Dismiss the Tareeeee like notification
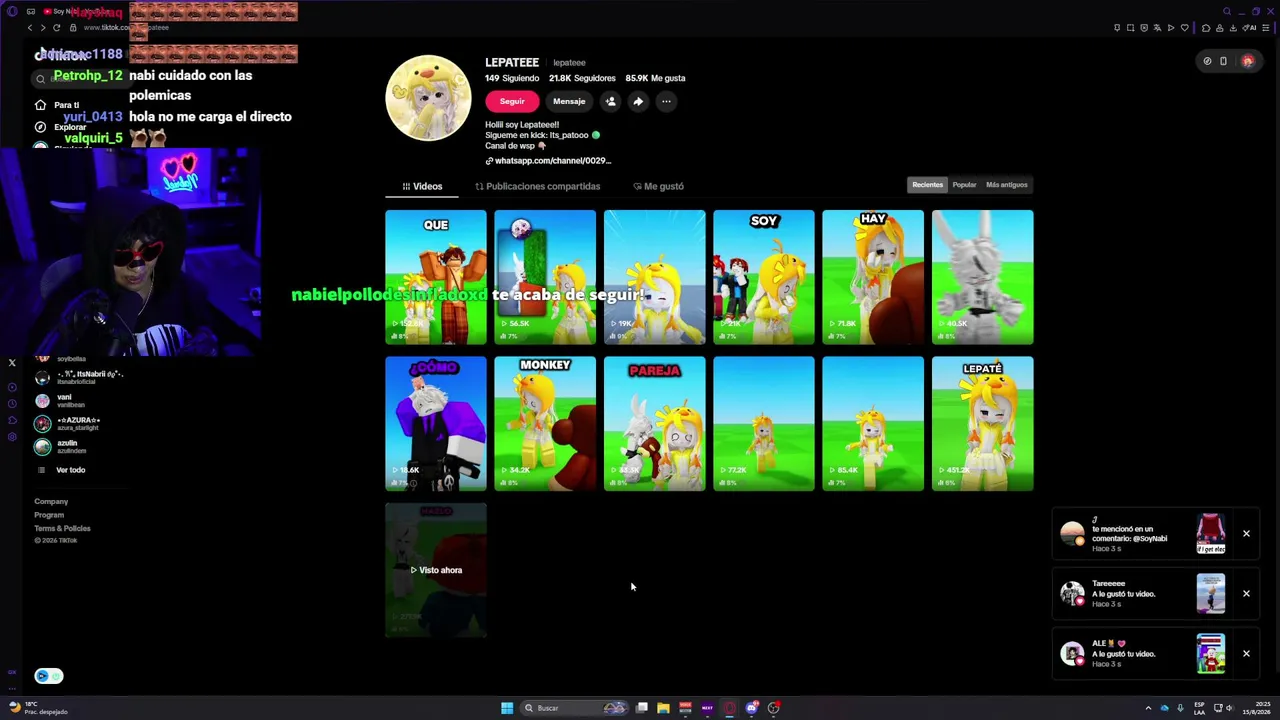Screen dimensions: 1280x720 click(x=1246, y=594)
